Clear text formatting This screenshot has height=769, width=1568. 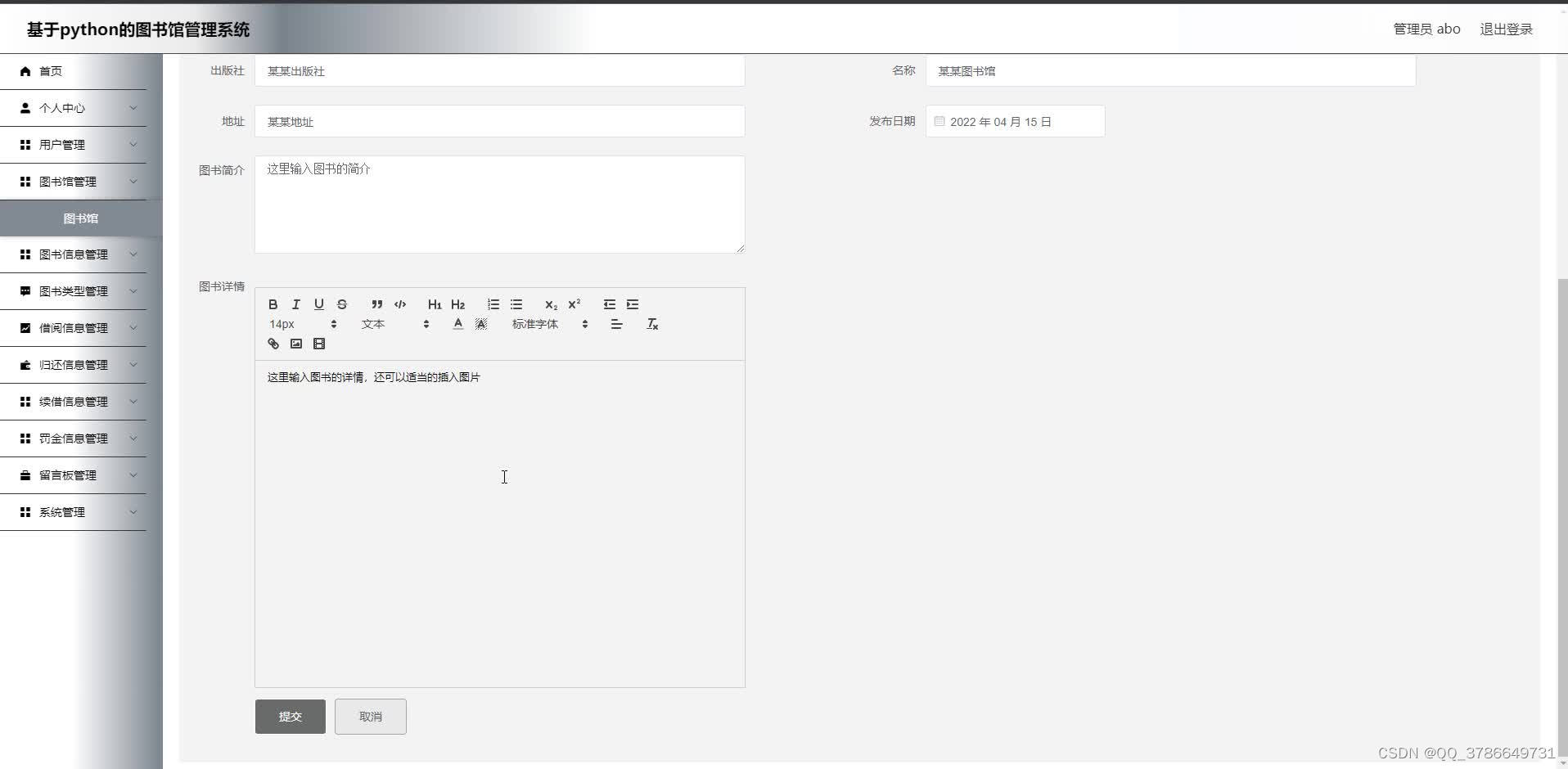pos(652,324)
